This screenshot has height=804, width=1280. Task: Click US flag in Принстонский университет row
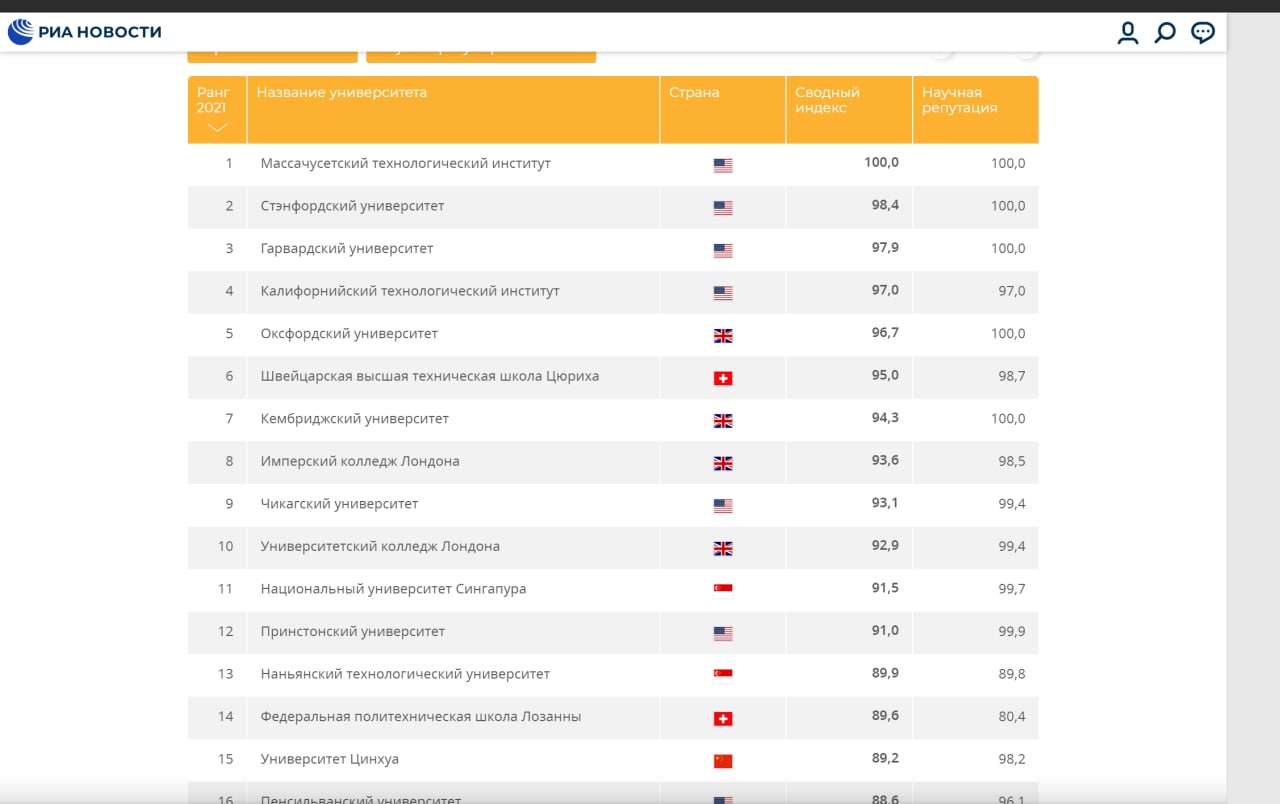pyautogui.click(x=723, y=633)
